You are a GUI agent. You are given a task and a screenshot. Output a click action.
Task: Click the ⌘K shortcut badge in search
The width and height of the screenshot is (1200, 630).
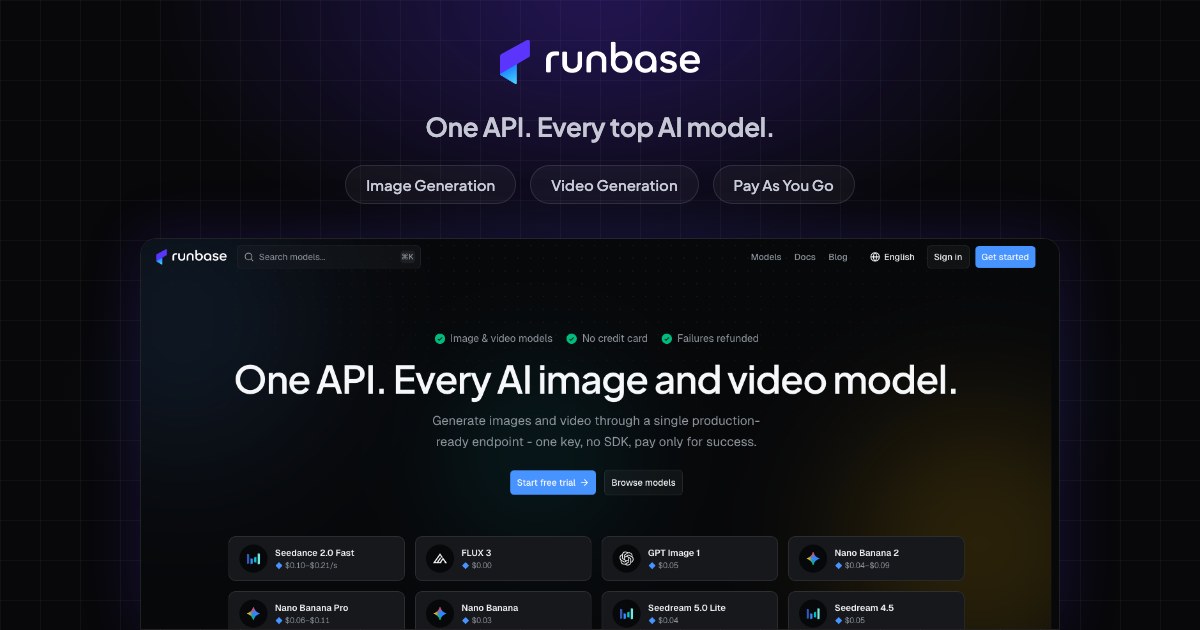point(407,257)
